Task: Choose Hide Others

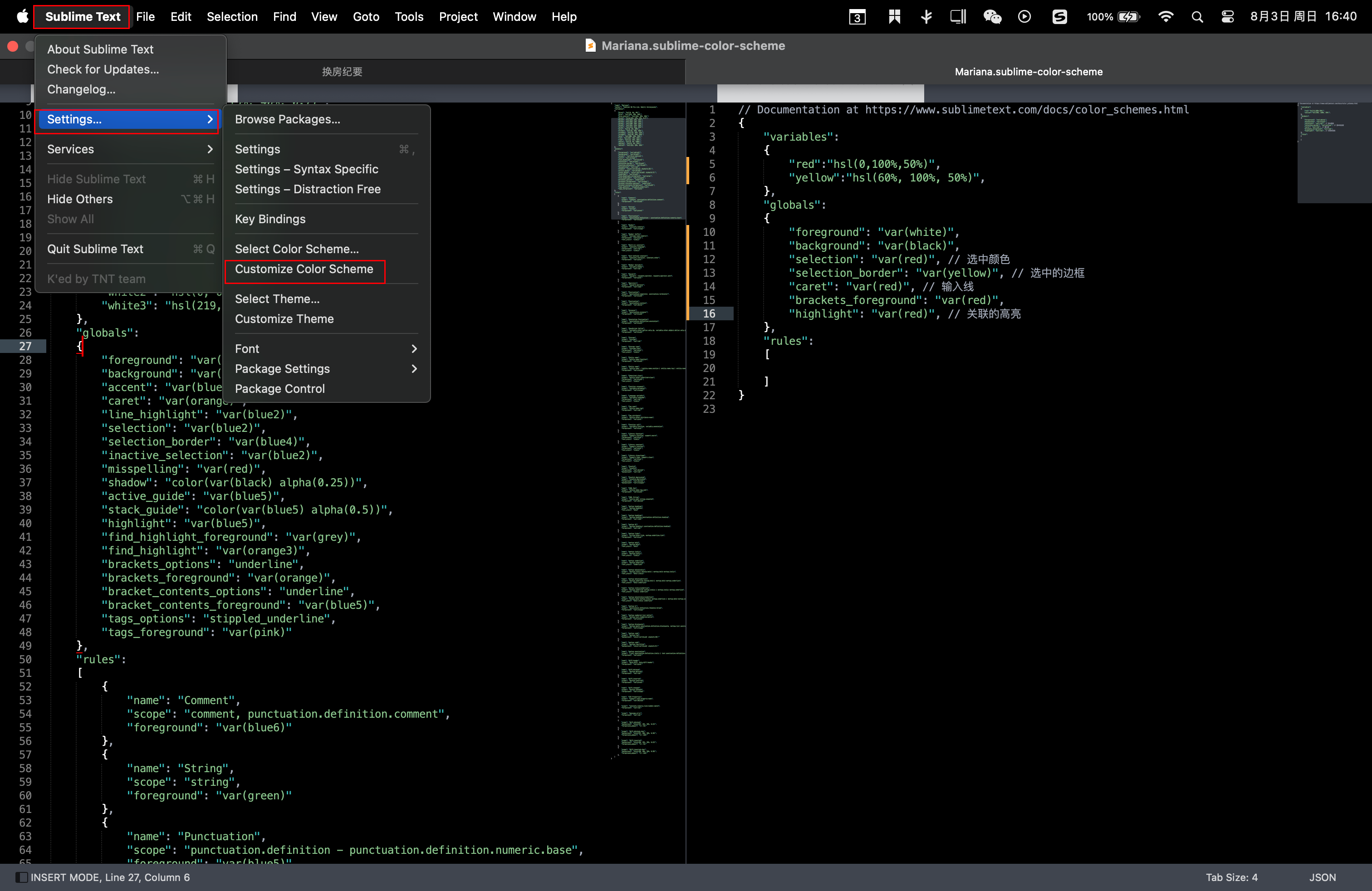Action: (x=130, y=199)
